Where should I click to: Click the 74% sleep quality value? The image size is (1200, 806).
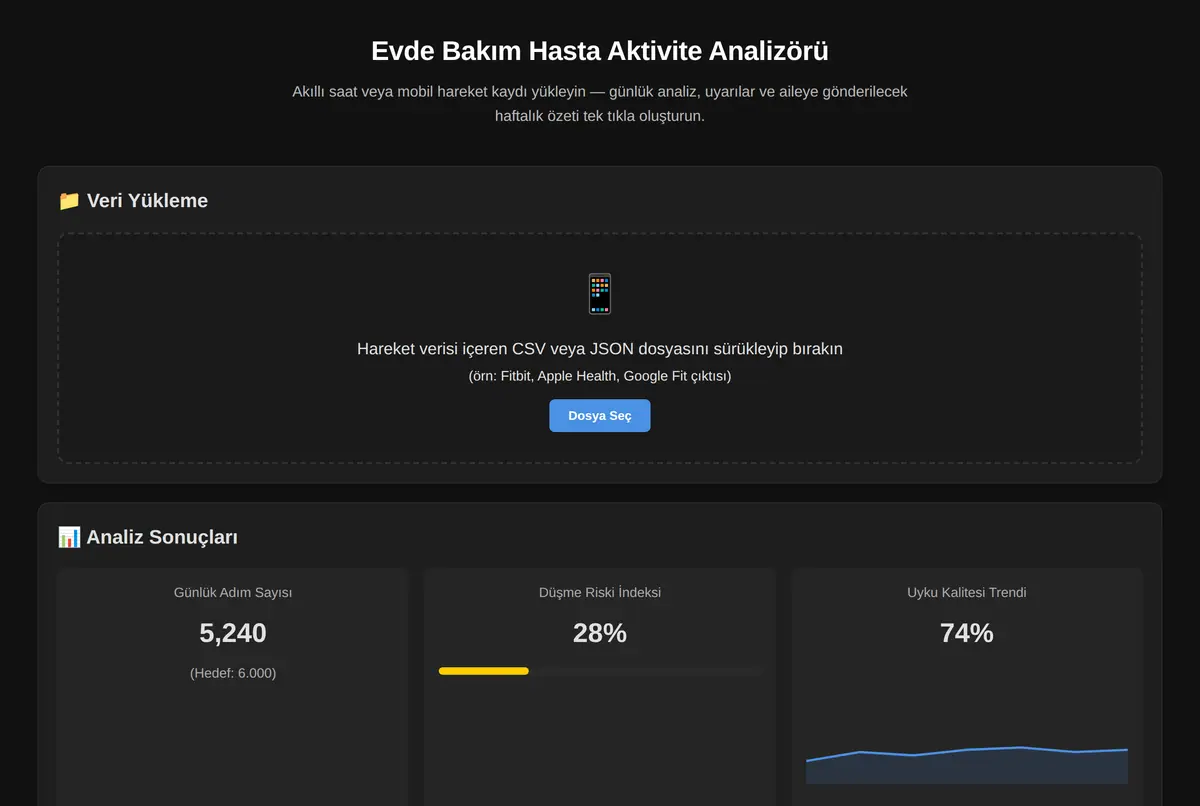click(967, 633)
